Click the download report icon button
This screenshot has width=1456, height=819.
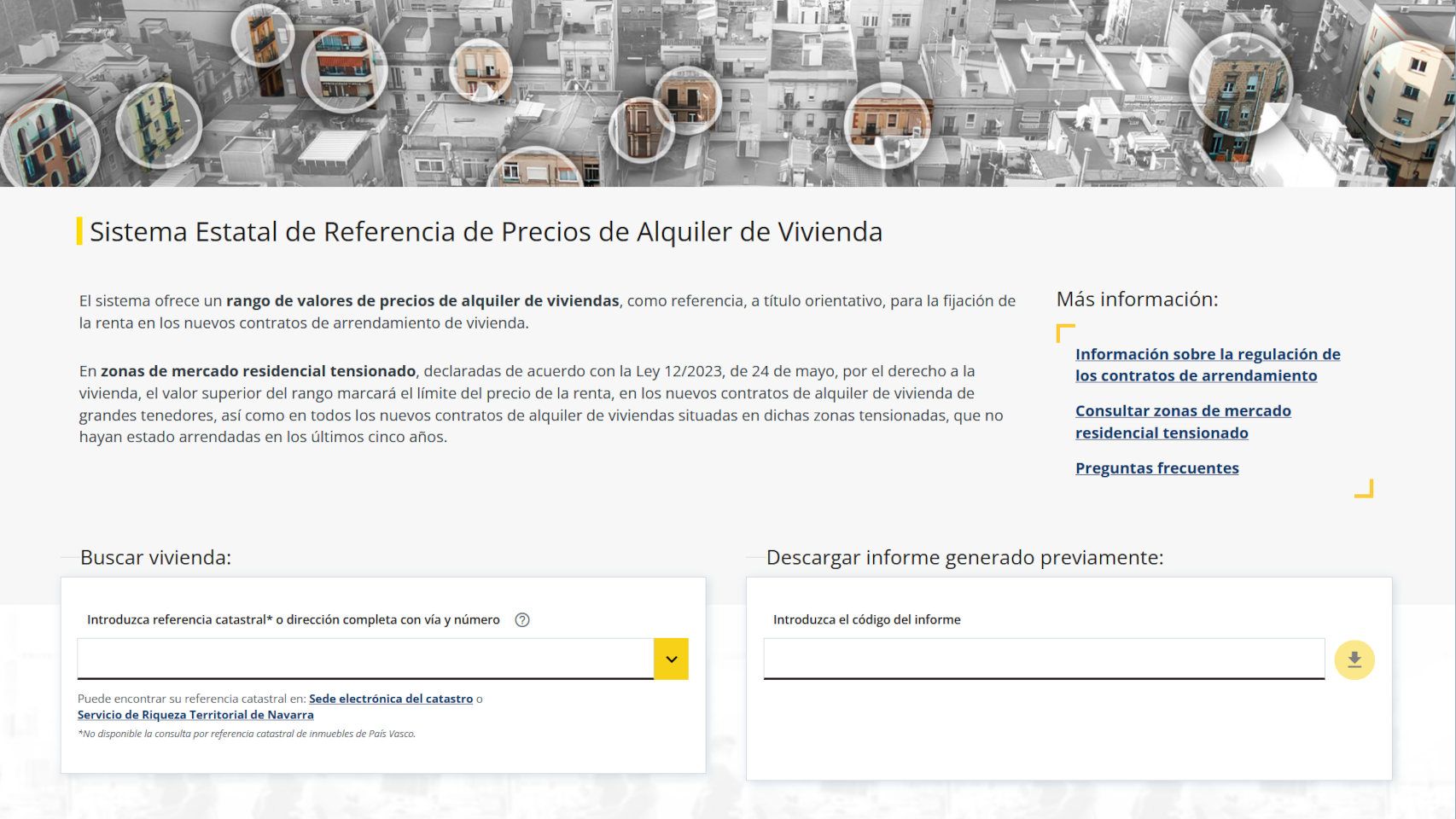[x=1354, y=659]
